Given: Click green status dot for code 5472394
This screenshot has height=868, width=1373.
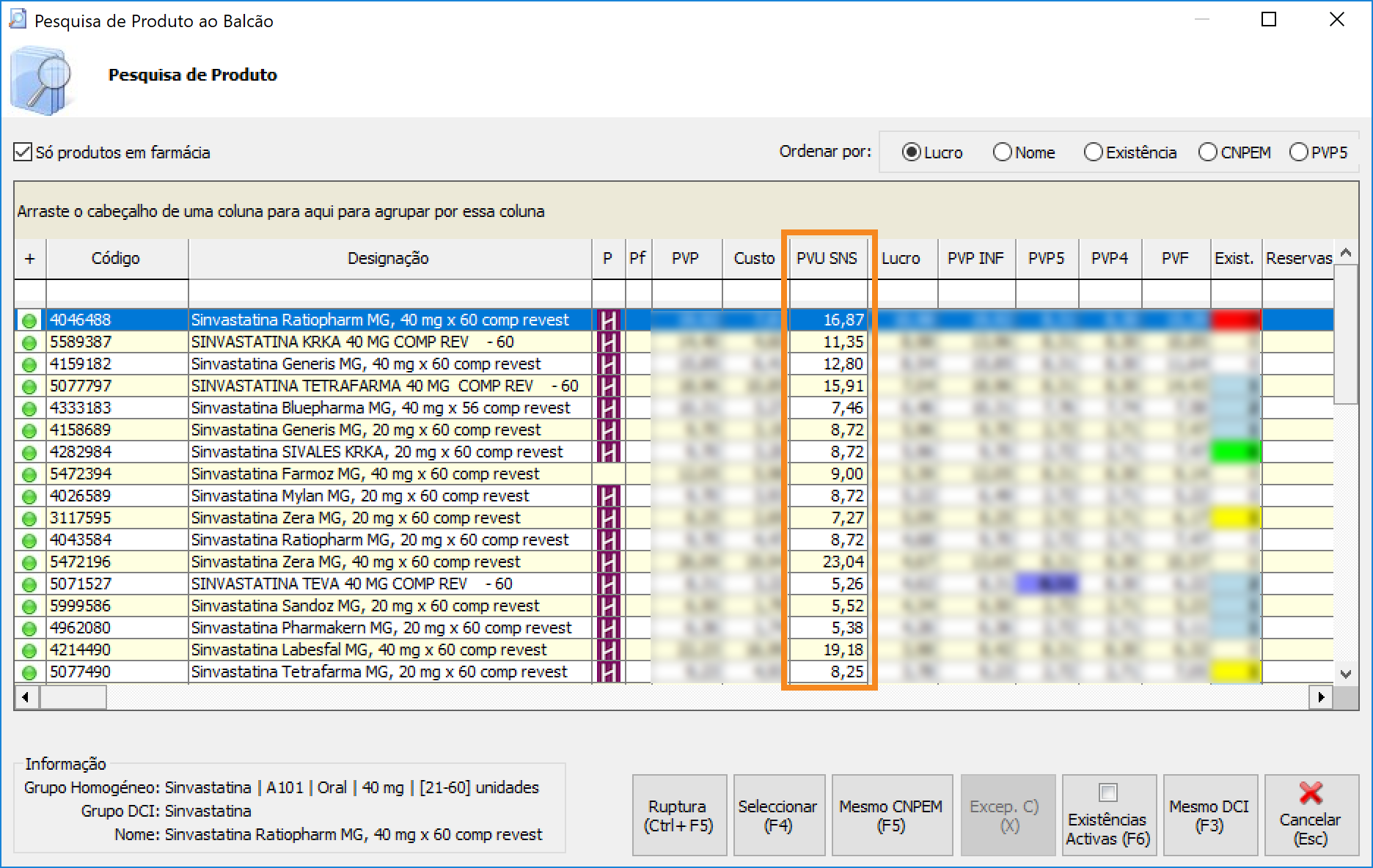Looking at the screenshot, I should [x=29, y=474].
